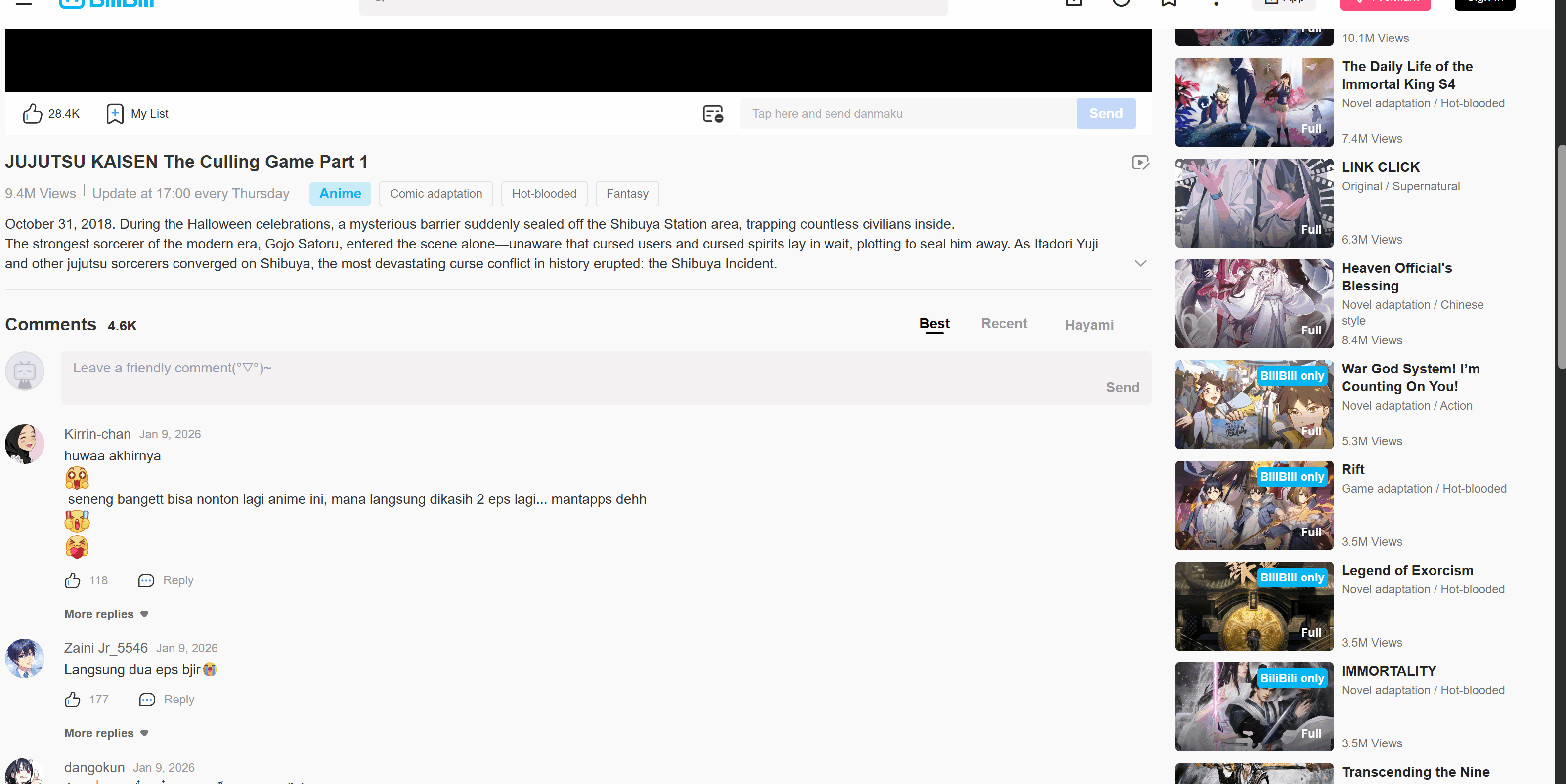The height and width of the screenshot is (784, 1566).
Task: Click the reply bubble icon on Kirrin-chan's comment
Action: pos(146,580)
